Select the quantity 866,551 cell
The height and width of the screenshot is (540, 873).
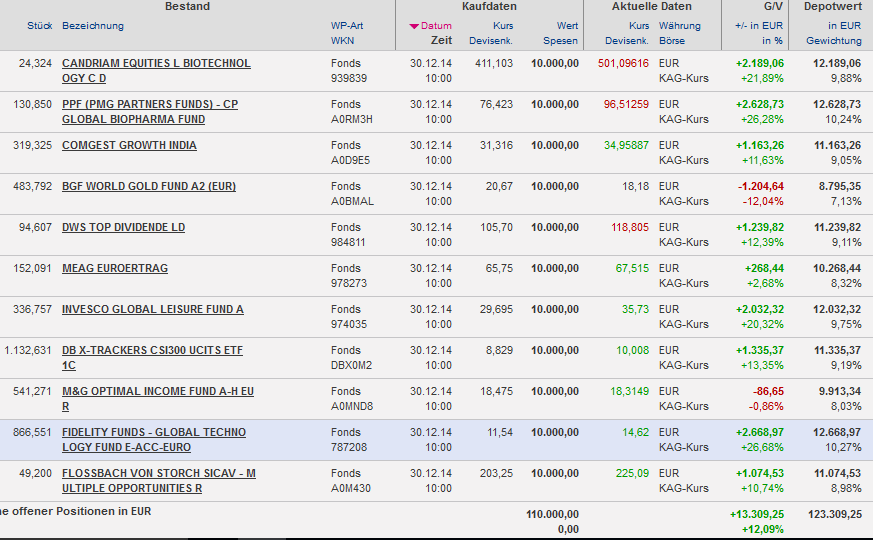point(32,433)
